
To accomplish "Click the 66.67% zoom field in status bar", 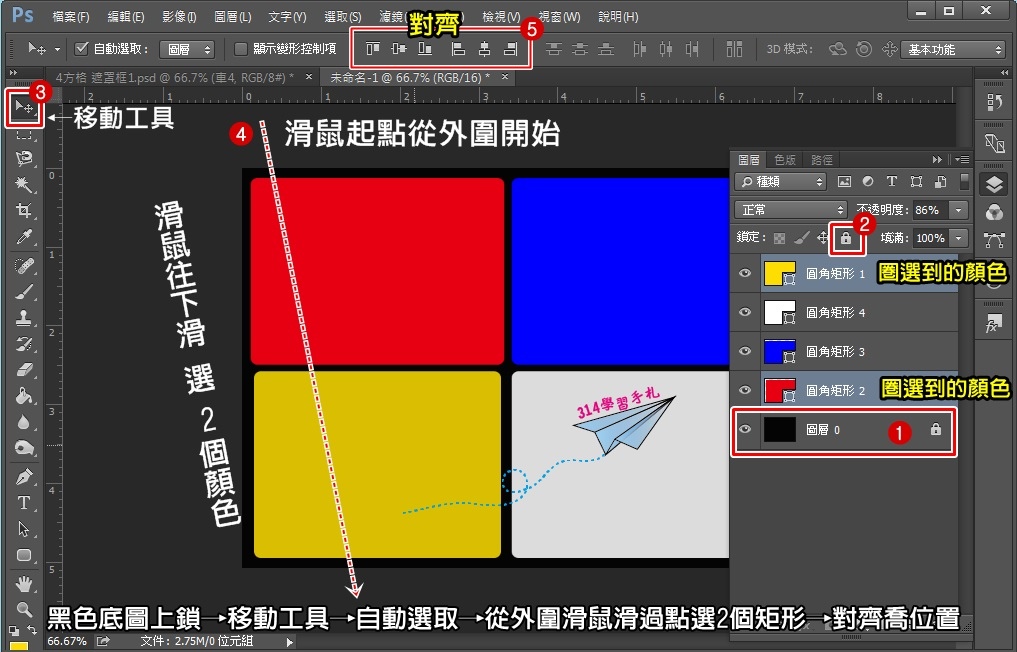I will (x=67, y=641).
